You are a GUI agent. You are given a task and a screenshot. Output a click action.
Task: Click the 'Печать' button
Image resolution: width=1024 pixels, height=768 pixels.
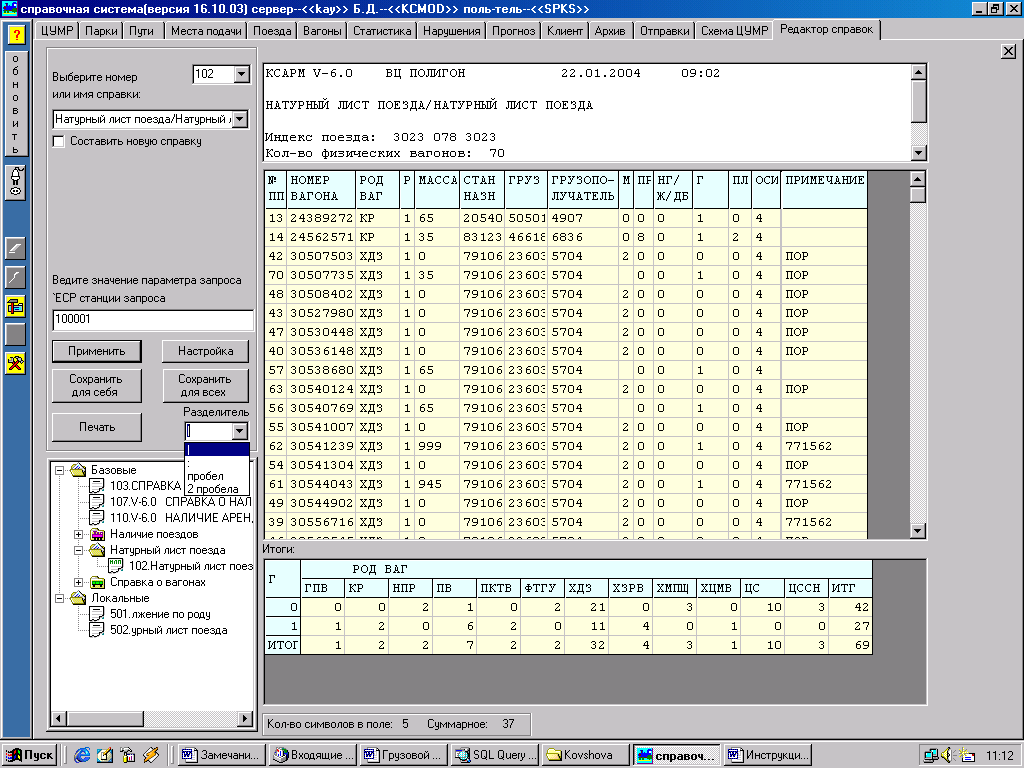coord(97,427)
